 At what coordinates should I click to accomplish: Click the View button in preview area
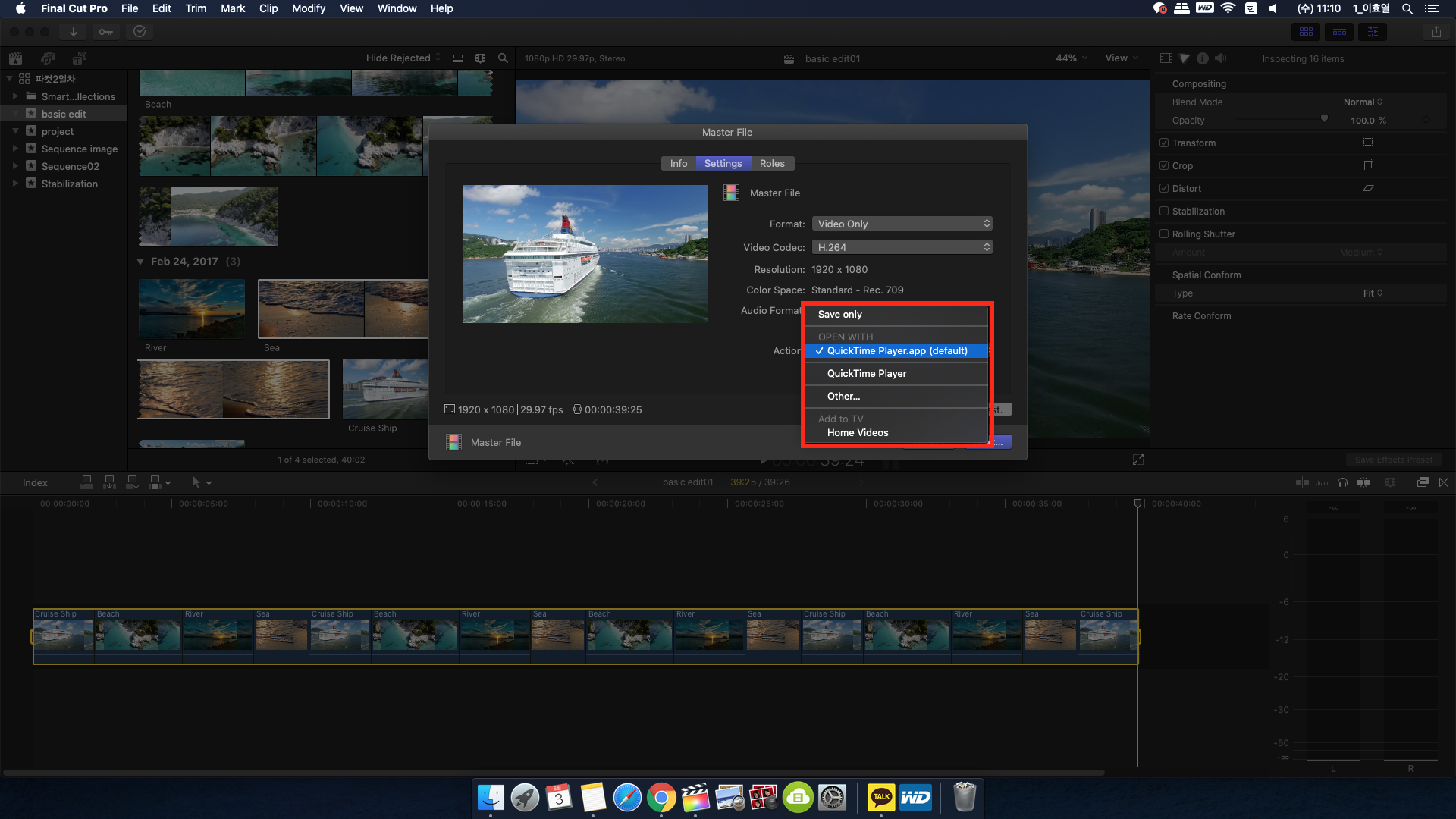pyautogui.click(x=1120, y=58)
